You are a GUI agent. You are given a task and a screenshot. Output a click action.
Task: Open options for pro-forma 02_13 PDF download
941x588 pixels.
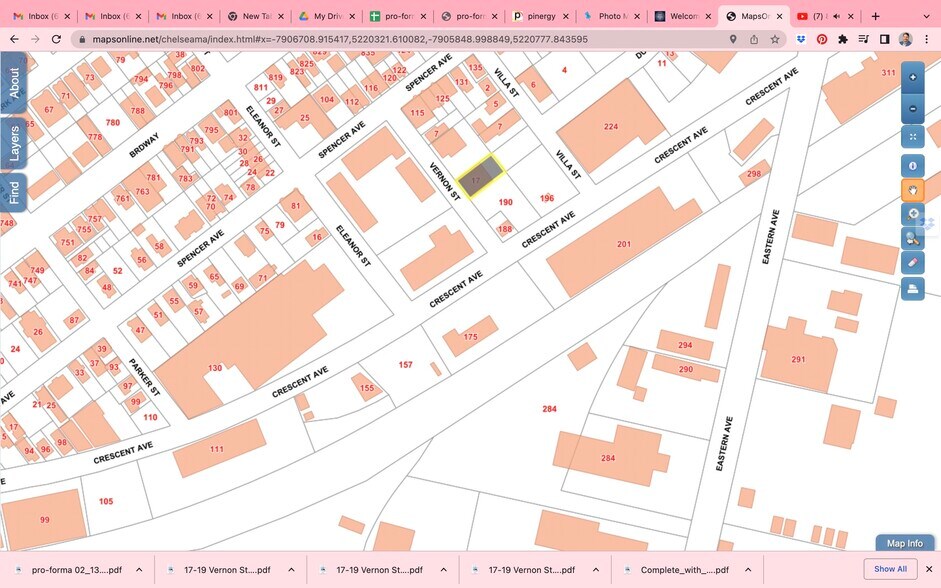click(x=139, y=569)
